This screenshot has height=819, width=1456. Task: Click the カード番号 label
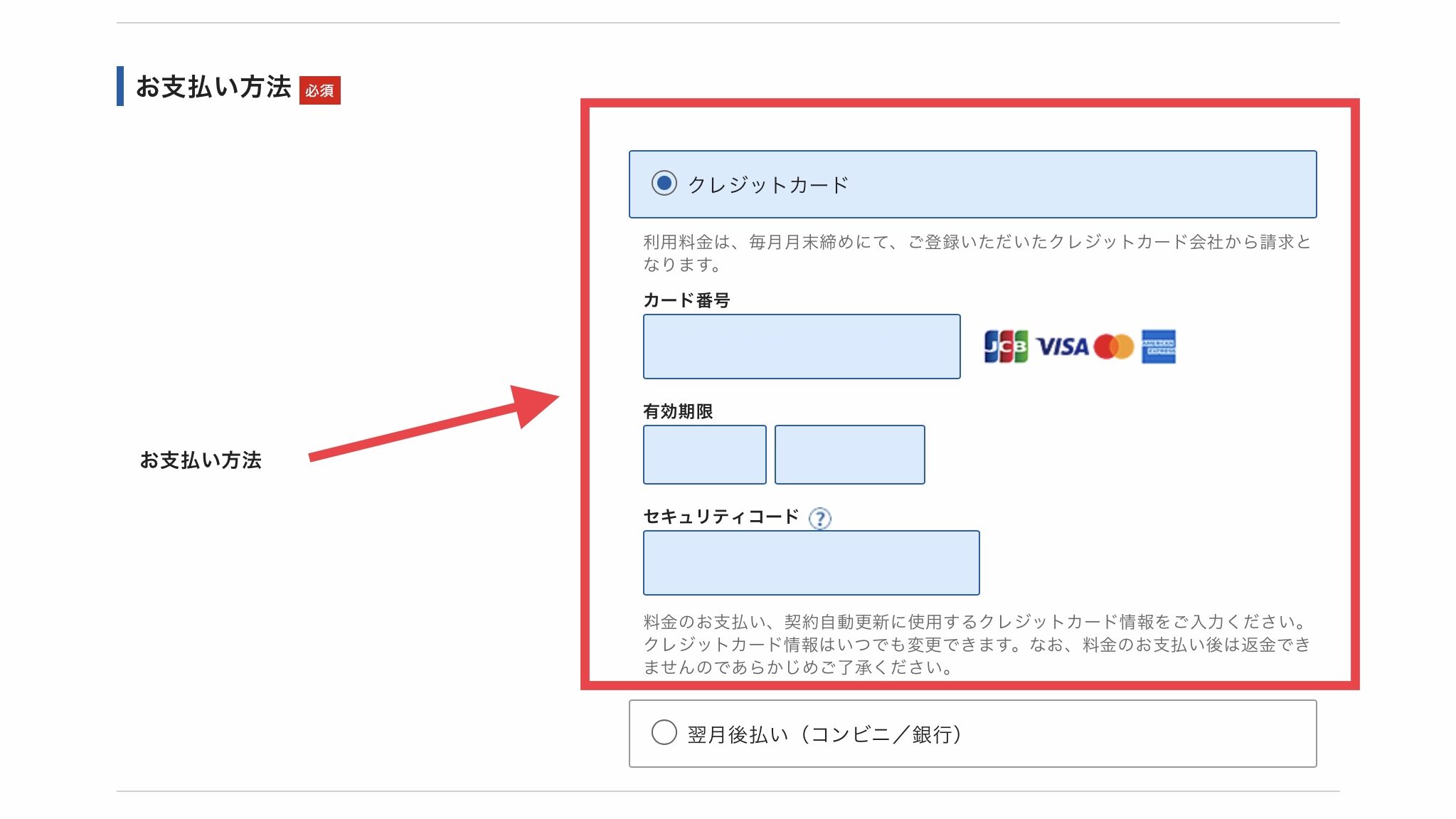click(686, 300)
